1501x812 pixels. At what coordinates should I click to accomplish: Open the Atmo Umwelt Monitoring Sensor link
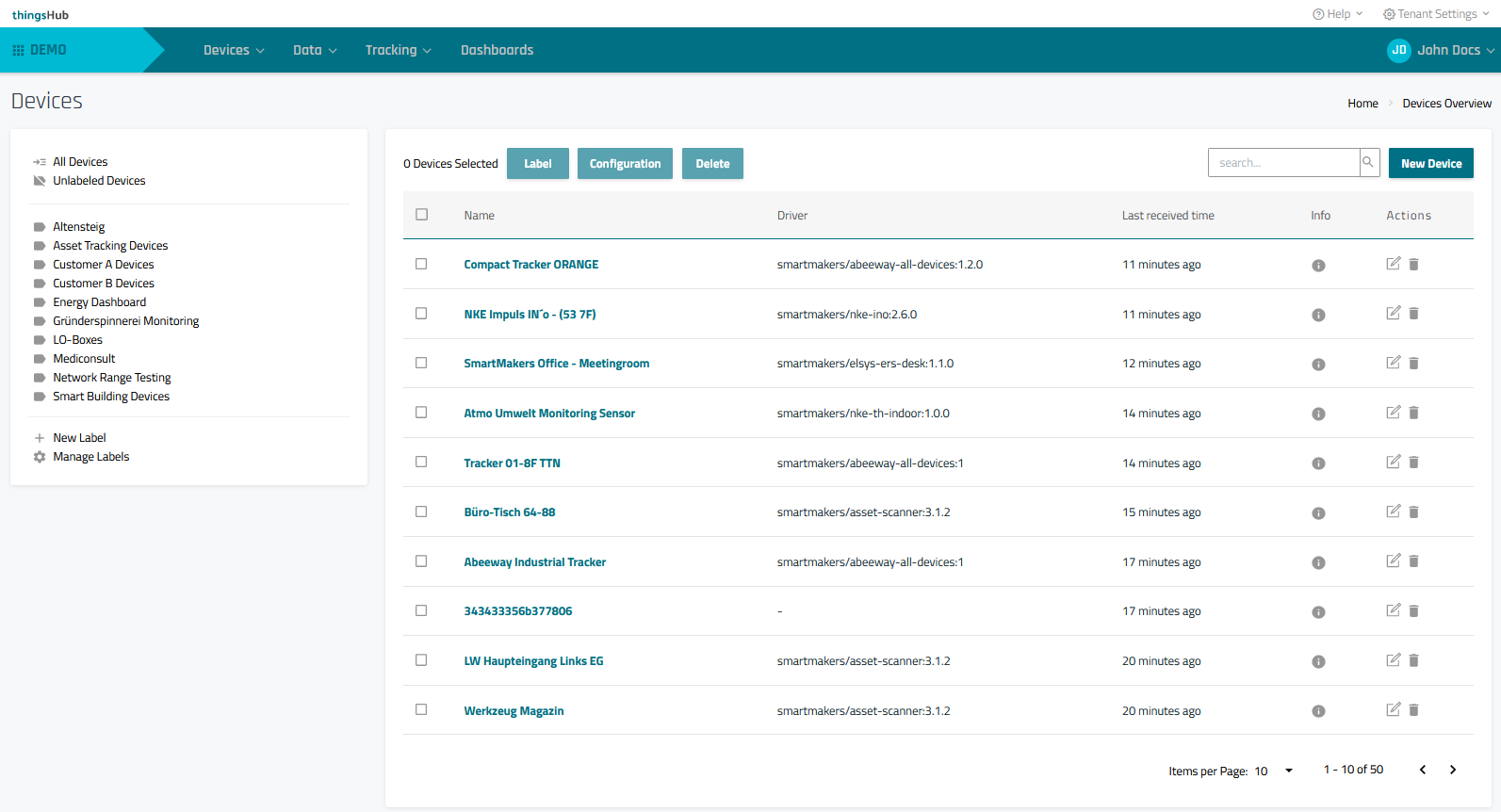click(549, 414)
